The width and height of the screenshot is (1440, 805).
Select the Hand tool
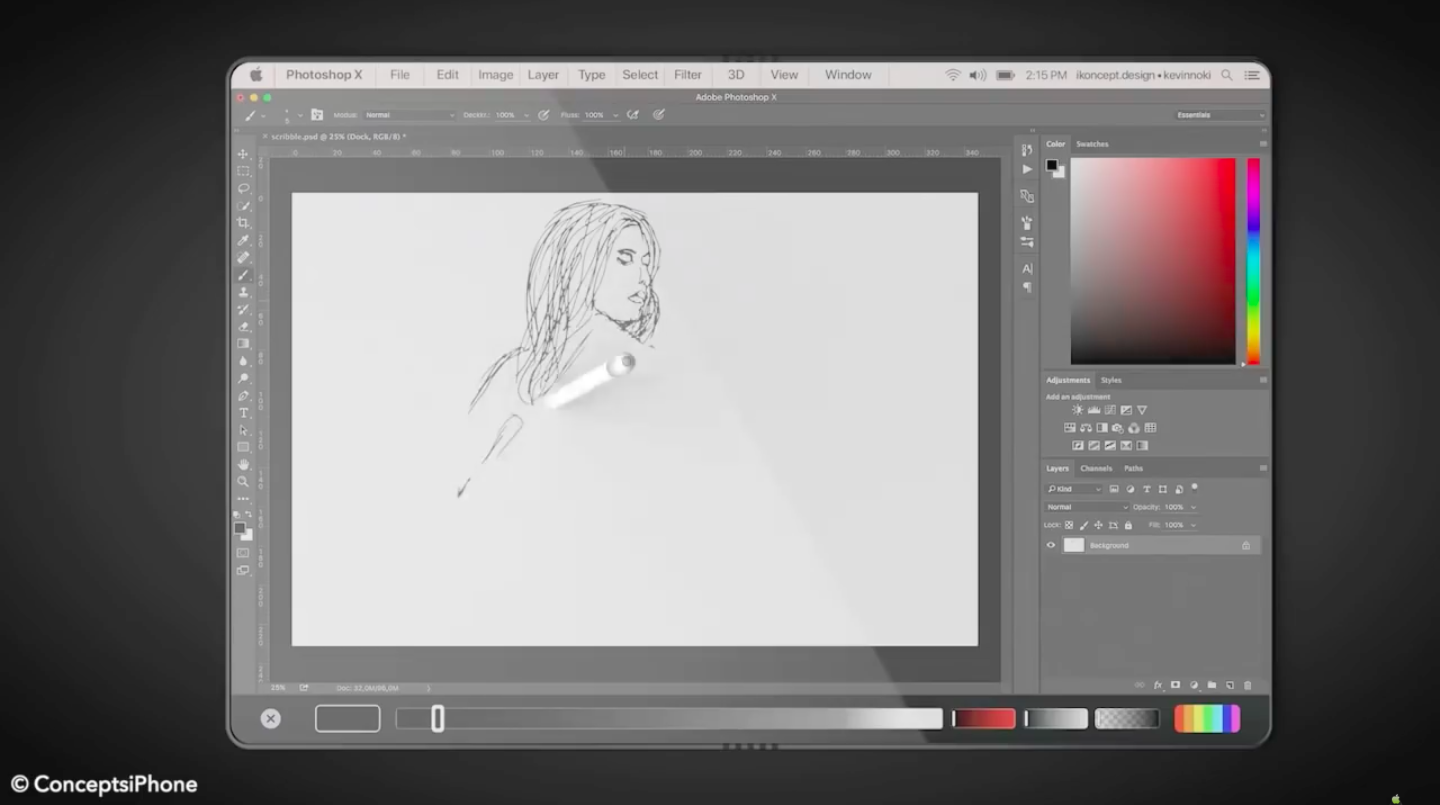tap(243, 465)
